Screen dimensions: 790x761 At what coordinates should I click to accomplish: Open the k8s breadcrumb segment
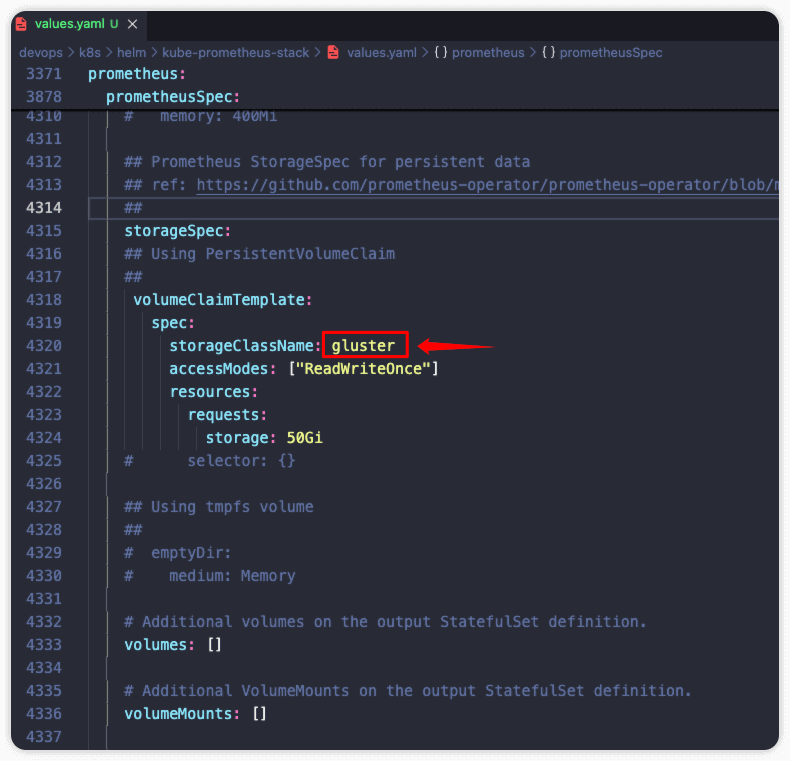(x=90, y=52)
